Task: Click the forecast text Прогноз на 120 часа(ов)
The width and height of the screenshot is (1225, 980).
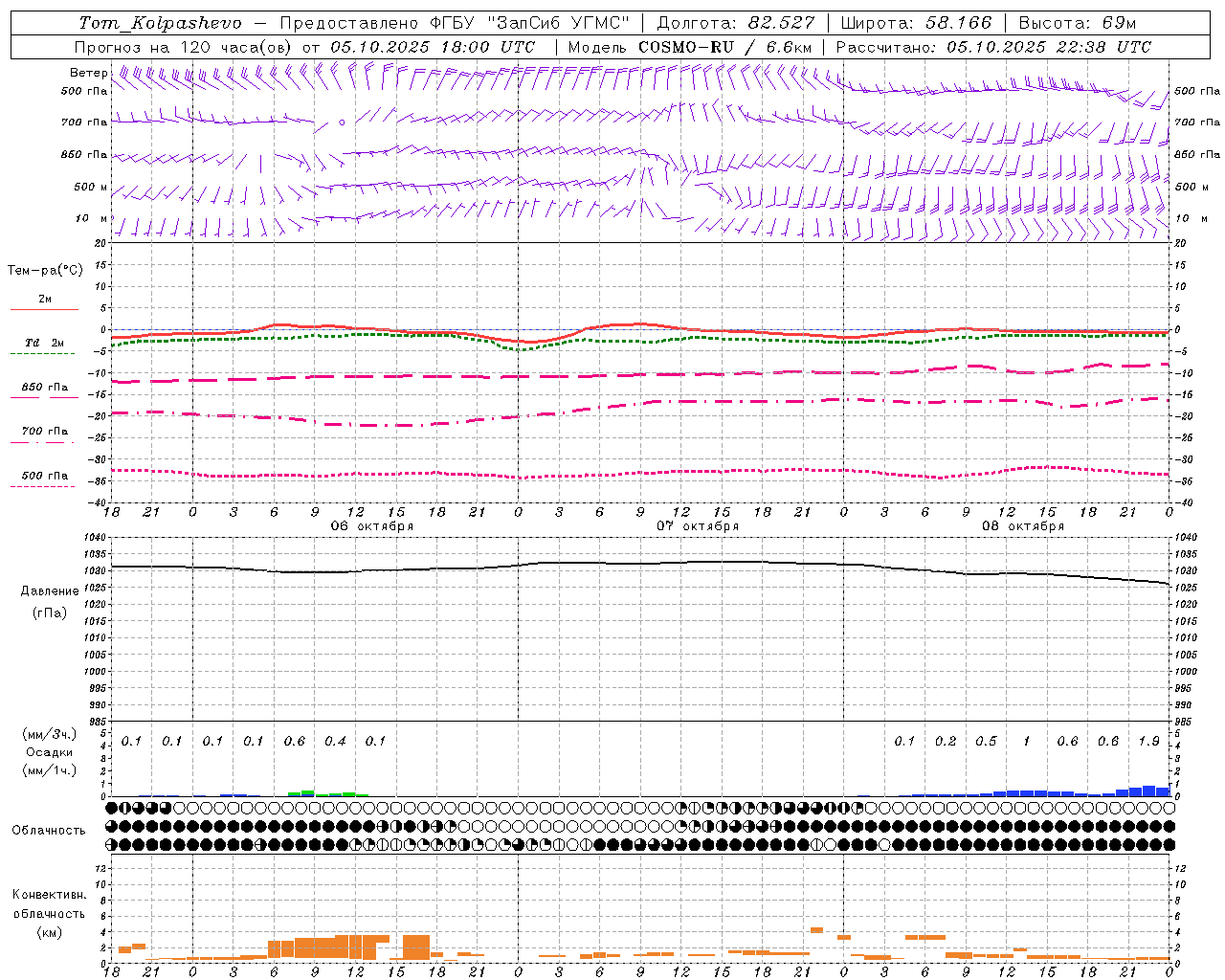Action: 184,46
